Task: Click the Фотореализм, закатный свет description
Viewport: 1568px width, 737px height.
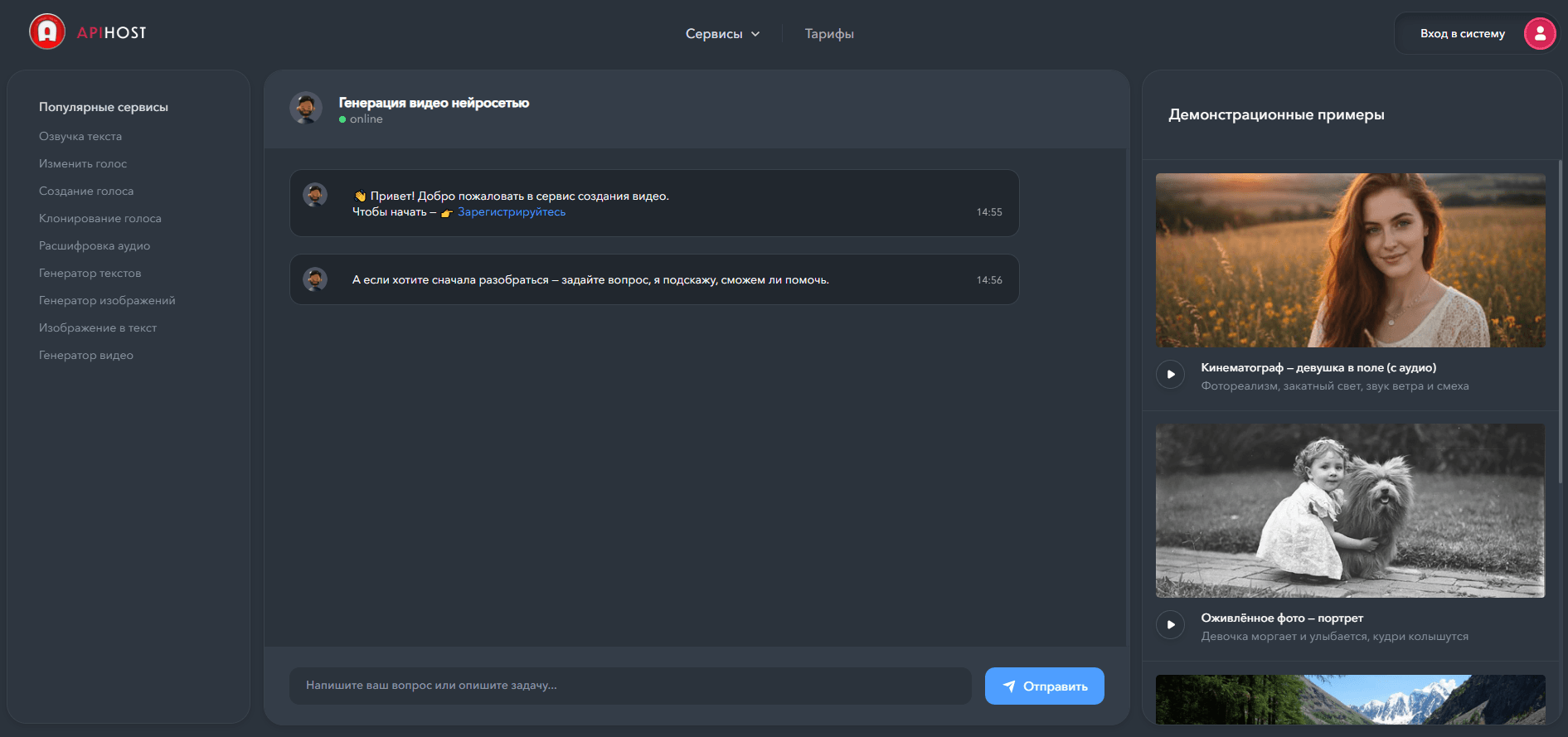Action: 1335,386
